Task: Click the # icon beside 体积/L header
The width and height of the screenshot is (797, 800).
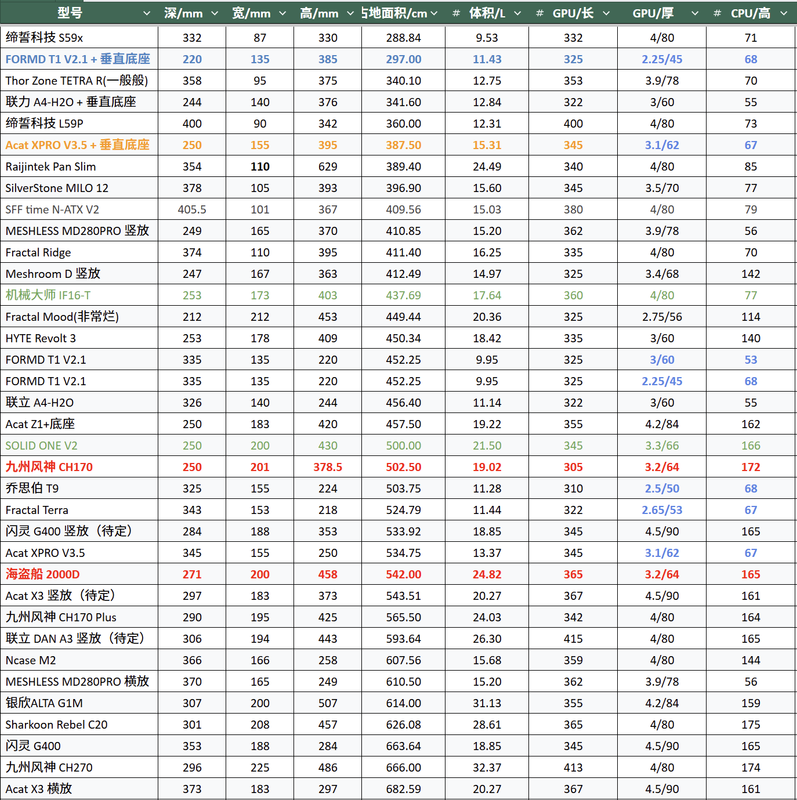Action: pyautogui.click(x=456, y=13)
